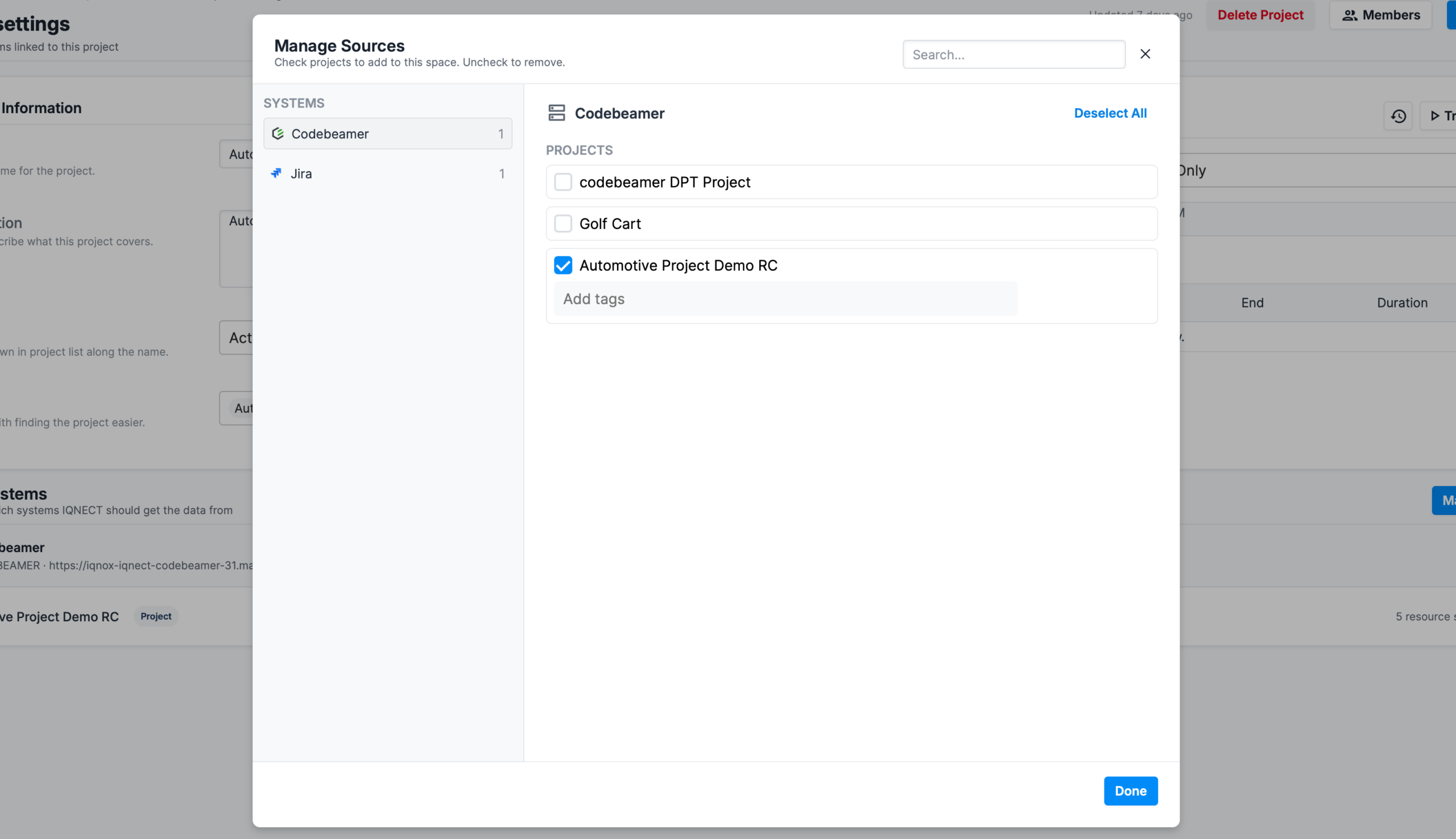The image size is (1456, 839).
Task: Click Automotive Project Demo RC label
Action: click(679, 265)
